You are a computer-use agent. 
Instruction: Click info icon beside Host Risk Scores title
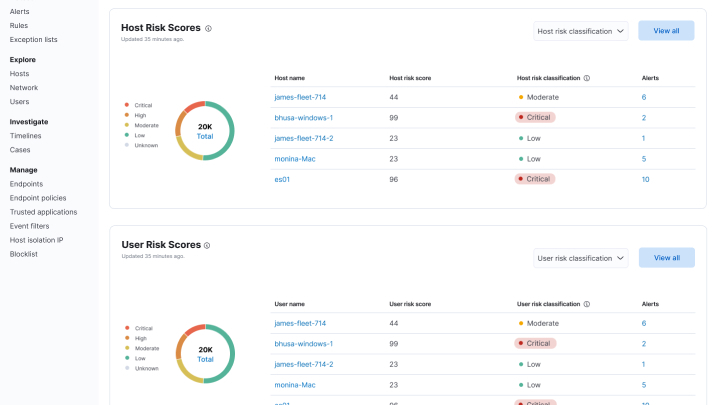(208, 28)
